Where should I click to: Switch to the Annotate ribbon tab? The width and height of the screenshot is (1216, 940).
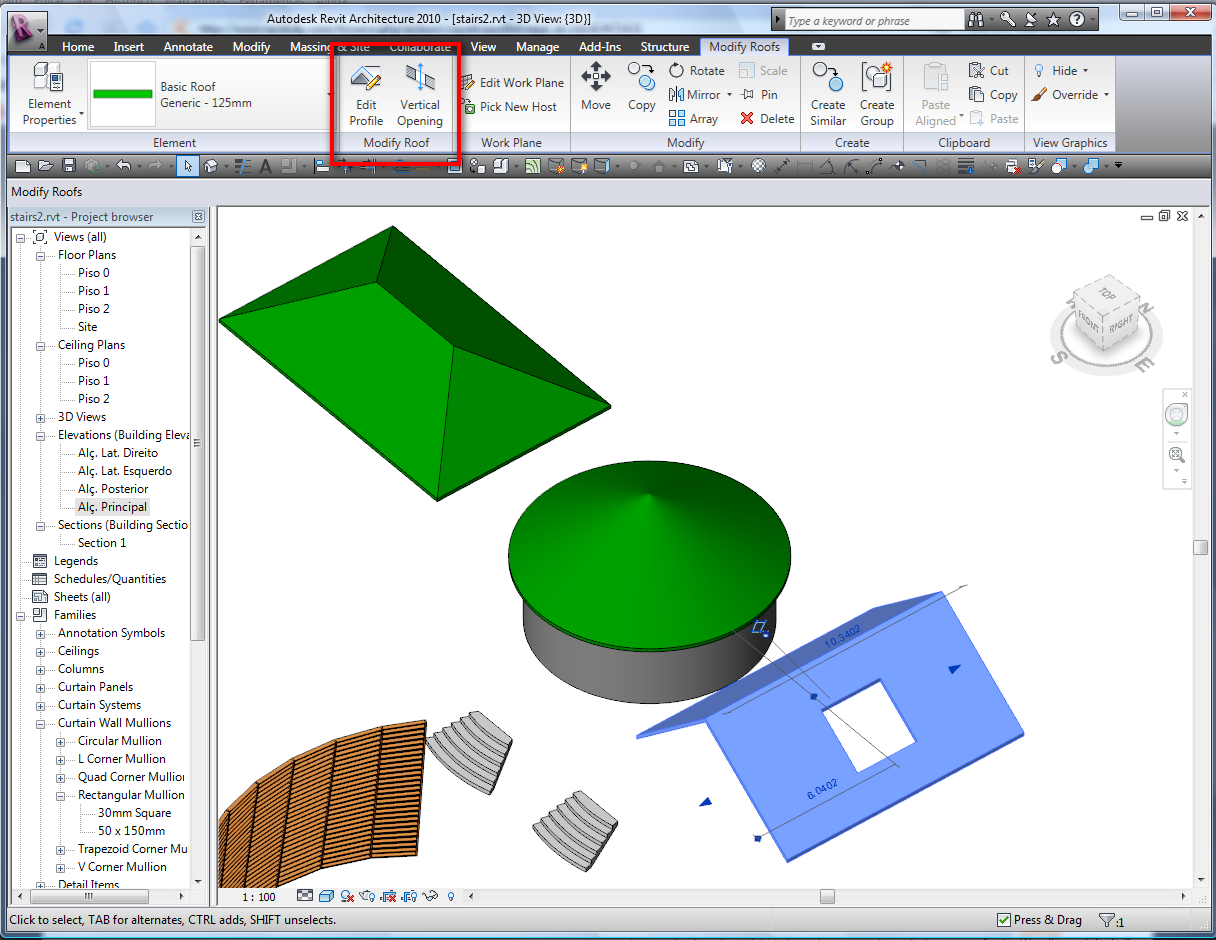pos(188,47)
